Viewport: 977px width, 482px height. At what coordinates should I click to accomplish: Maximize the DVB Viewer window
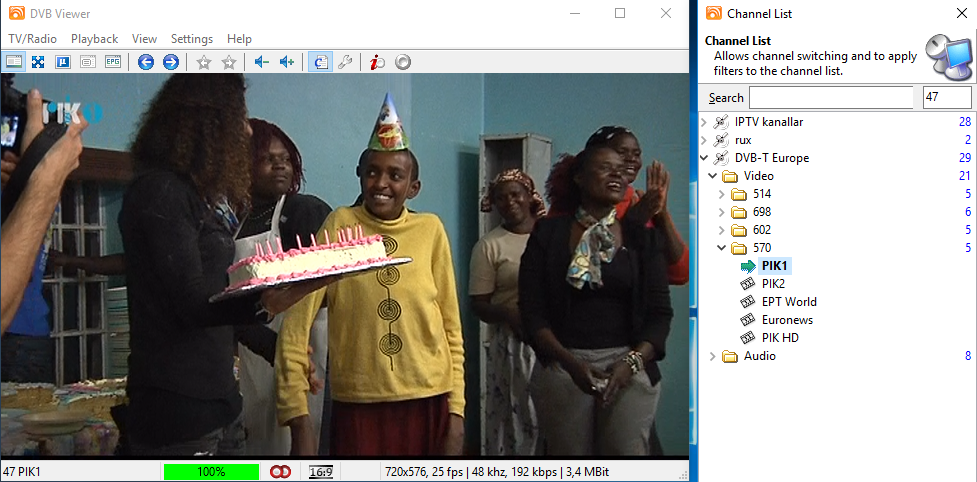(620, 13)
